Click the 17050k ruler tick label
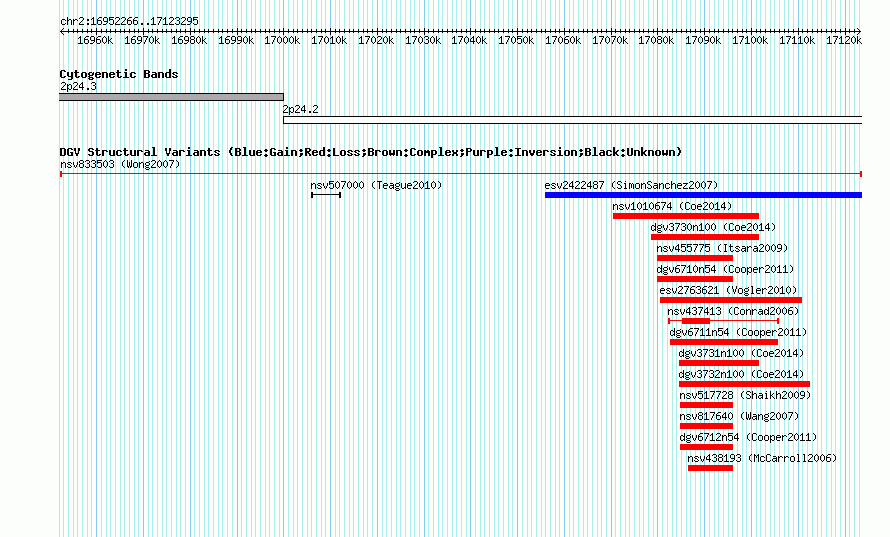 click(516, 40)
